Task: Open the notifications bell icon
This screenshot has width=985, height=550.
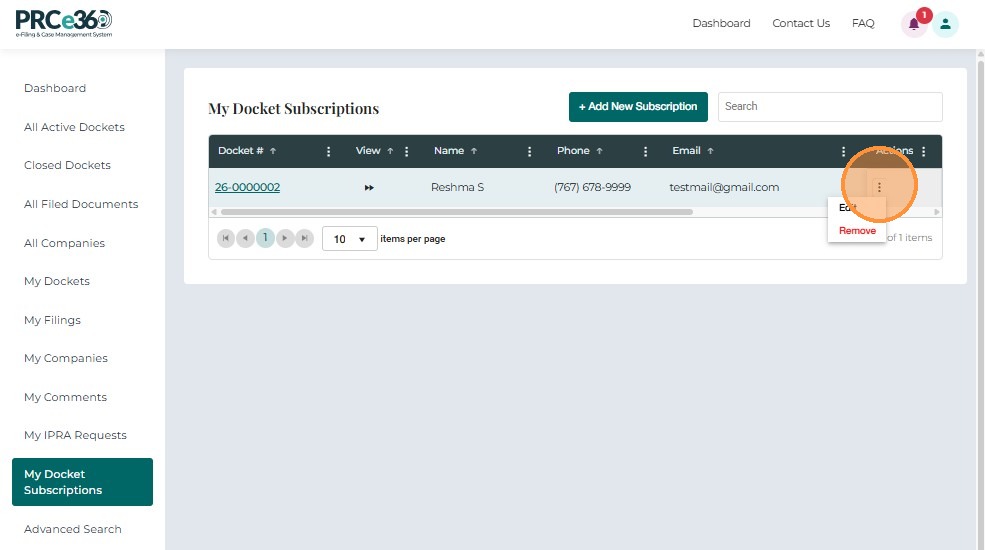Action: coord(914,24)
